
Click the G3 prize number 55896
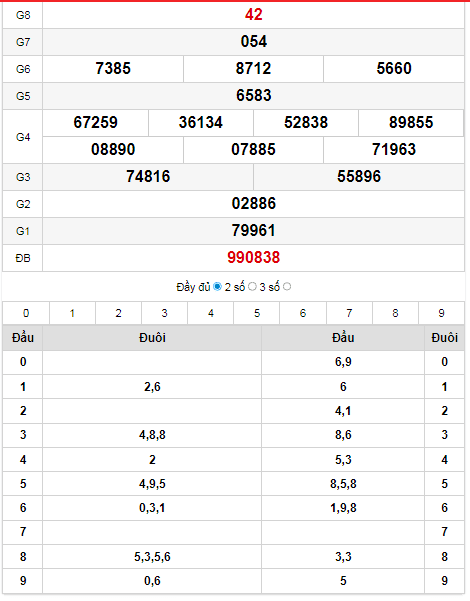tap(359, 177)
